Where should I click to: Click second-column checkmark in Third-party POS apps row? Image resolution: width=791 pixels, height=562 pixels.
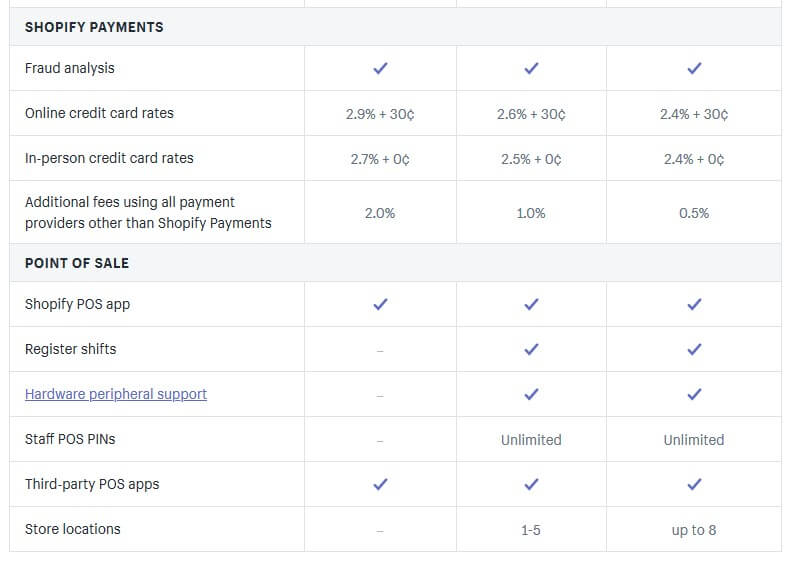tap(531, 484)
